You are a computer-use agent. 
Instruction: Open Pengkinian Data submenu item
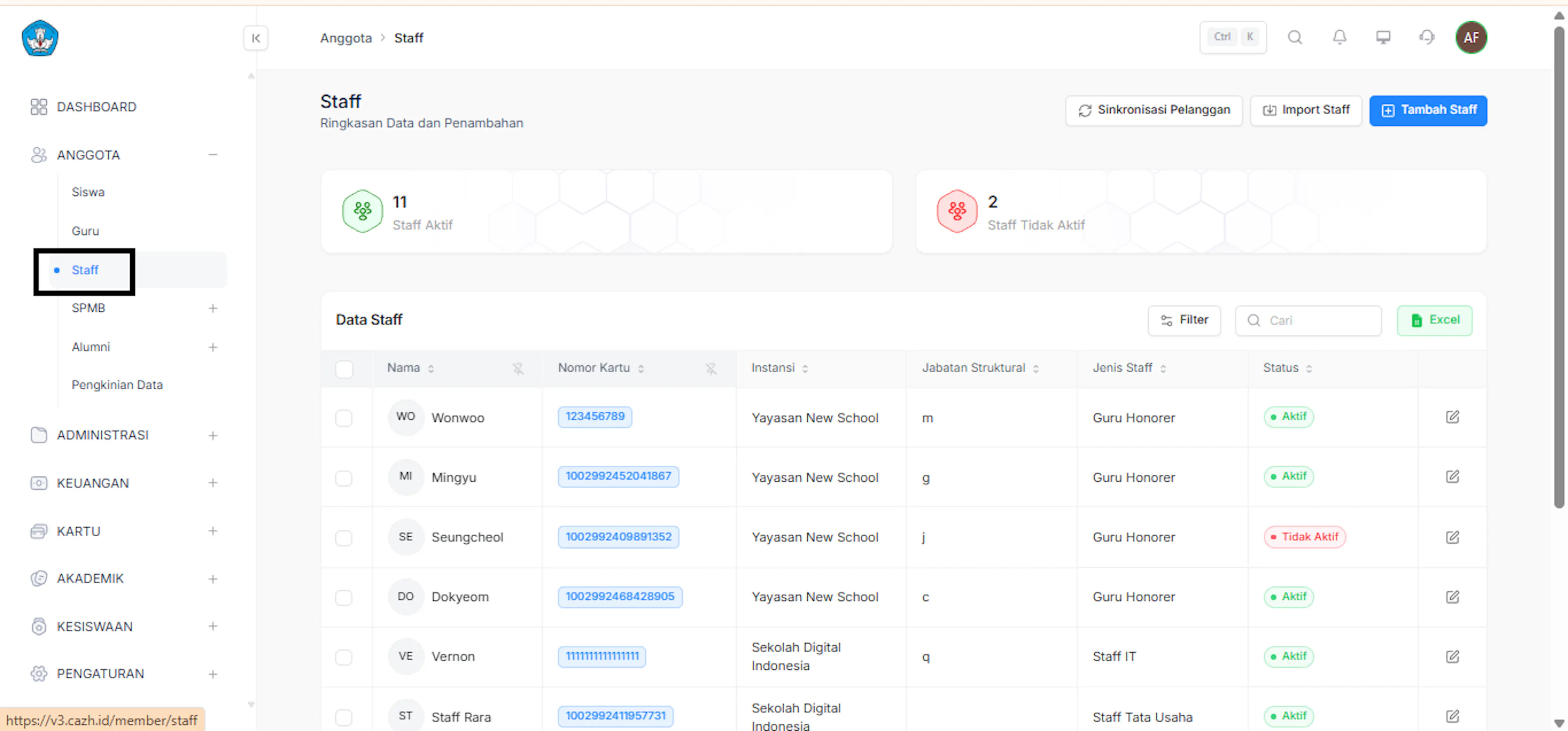tap(117, 385)
